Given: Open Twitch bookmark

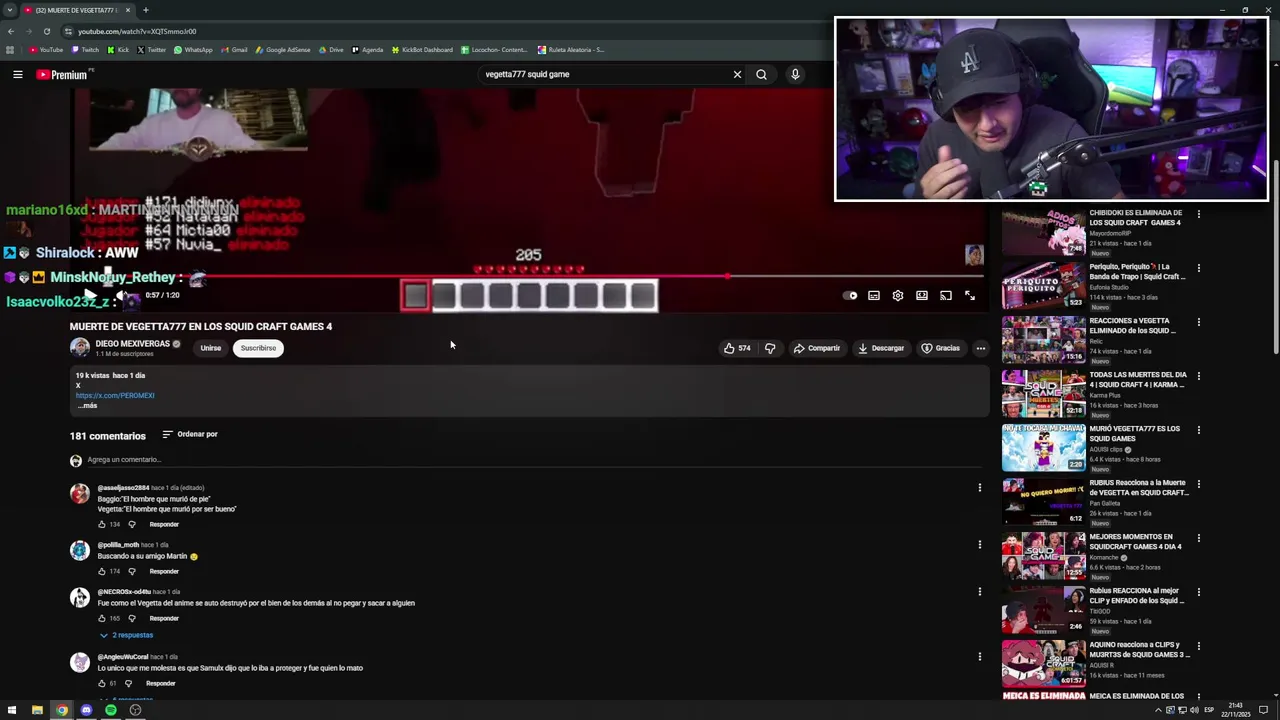Looking at the screenshot, I should point(84,50).
